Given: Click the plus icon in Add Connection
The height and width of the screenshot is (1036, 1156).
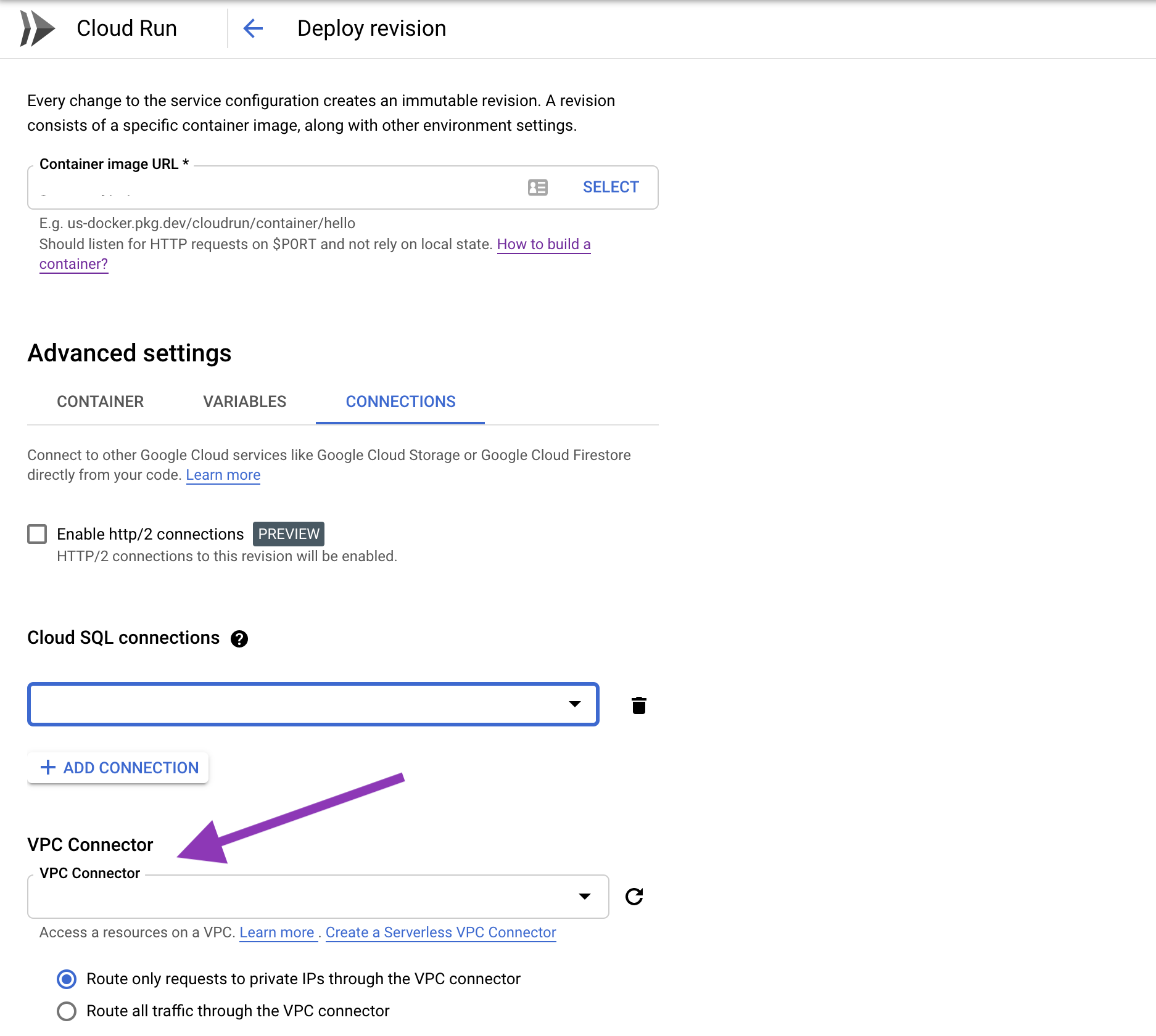Looking at the screenshot, I should (x=47, y=768).
